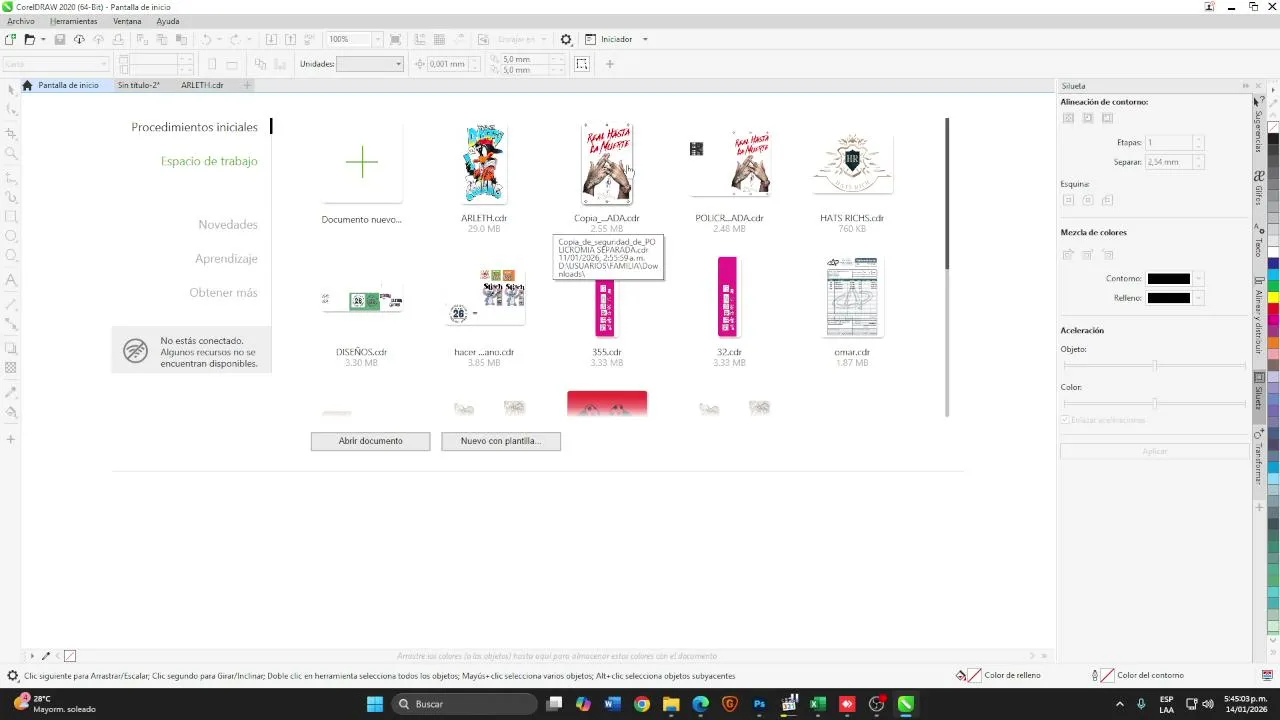Click the New document icon in toolbar
The height and width of the screenshot is (720, 1280).
(x=10, y=40)
